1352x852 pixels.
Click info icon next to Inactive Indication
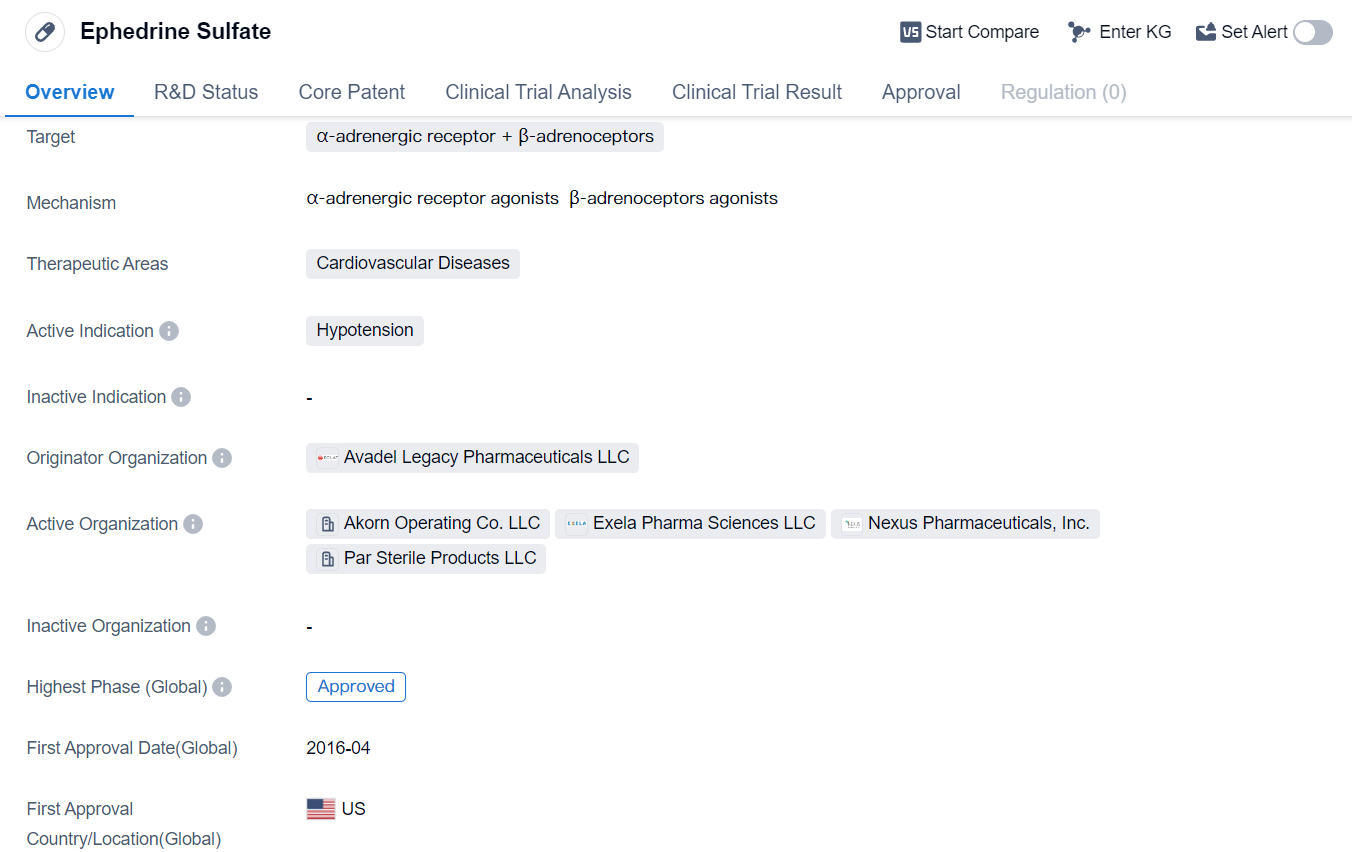181,397
